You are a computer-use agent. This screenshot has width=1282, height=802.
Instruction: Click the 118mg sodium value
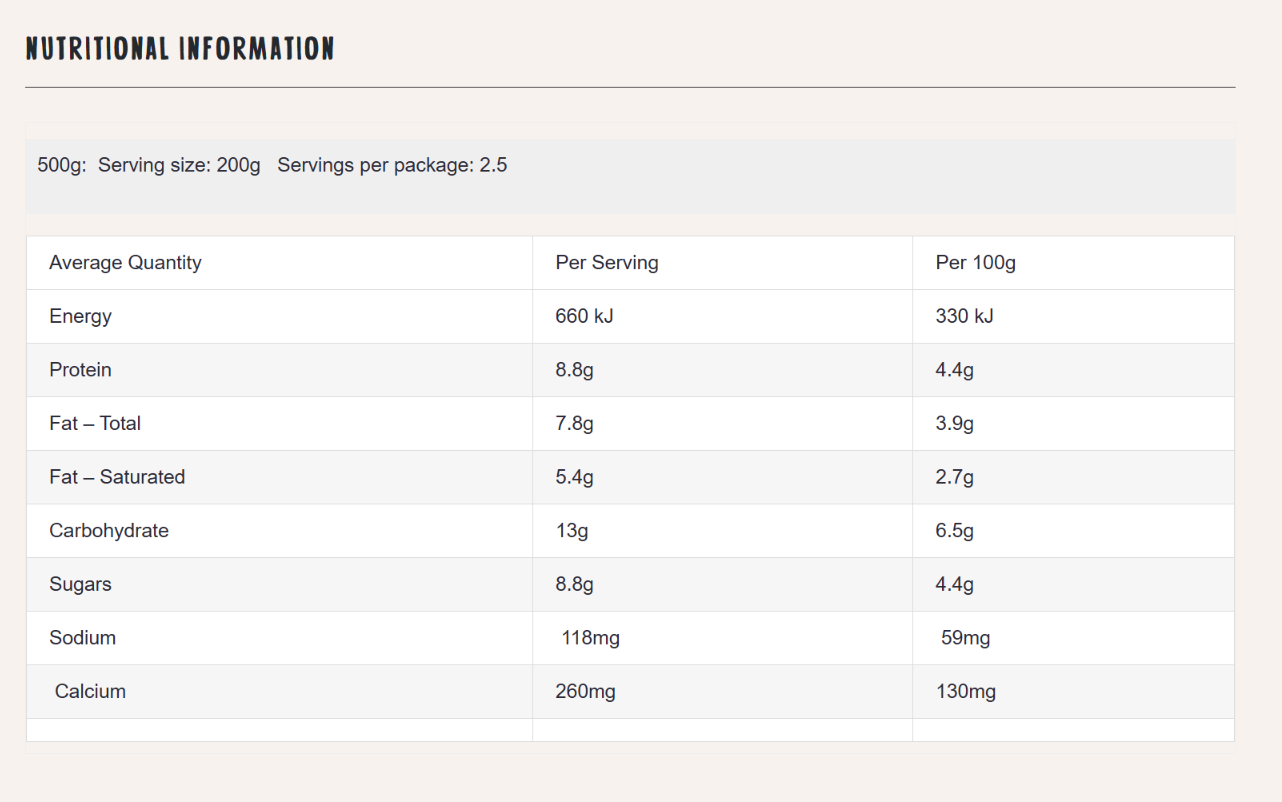pos(591,638)
